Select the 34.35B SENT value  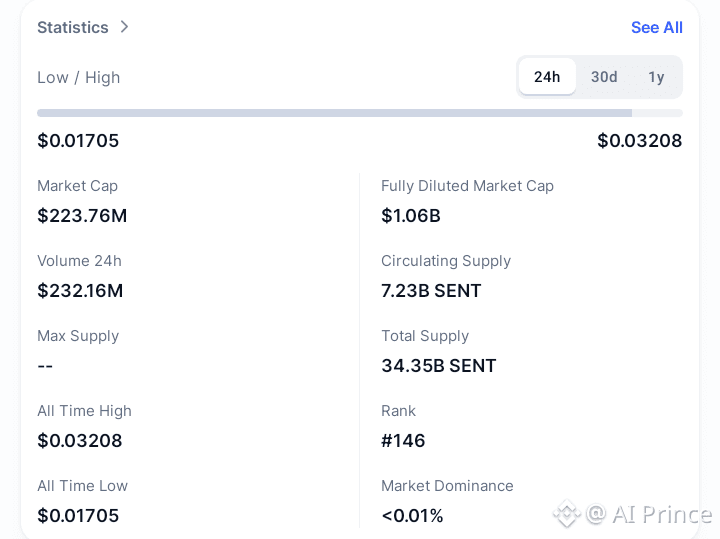tap(439, 366)
